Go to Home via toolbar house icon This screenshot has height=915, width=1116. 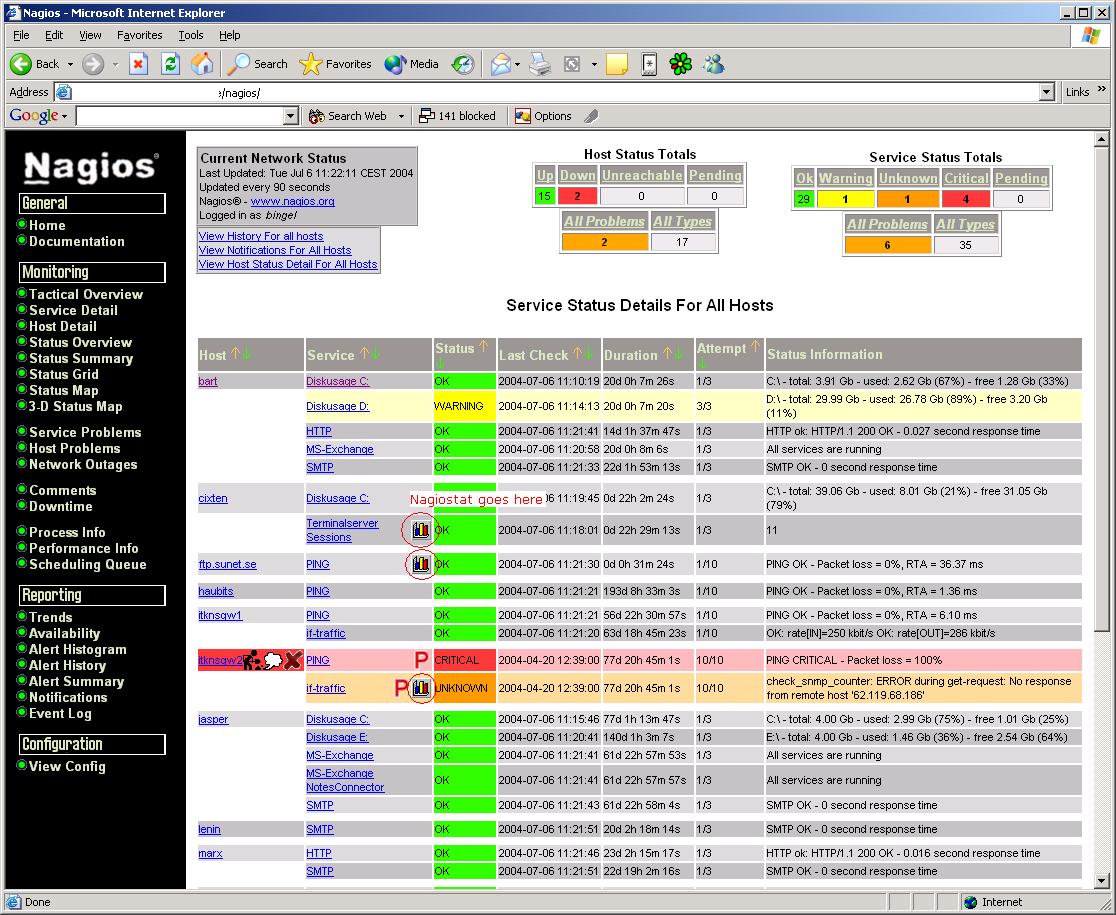202,64
